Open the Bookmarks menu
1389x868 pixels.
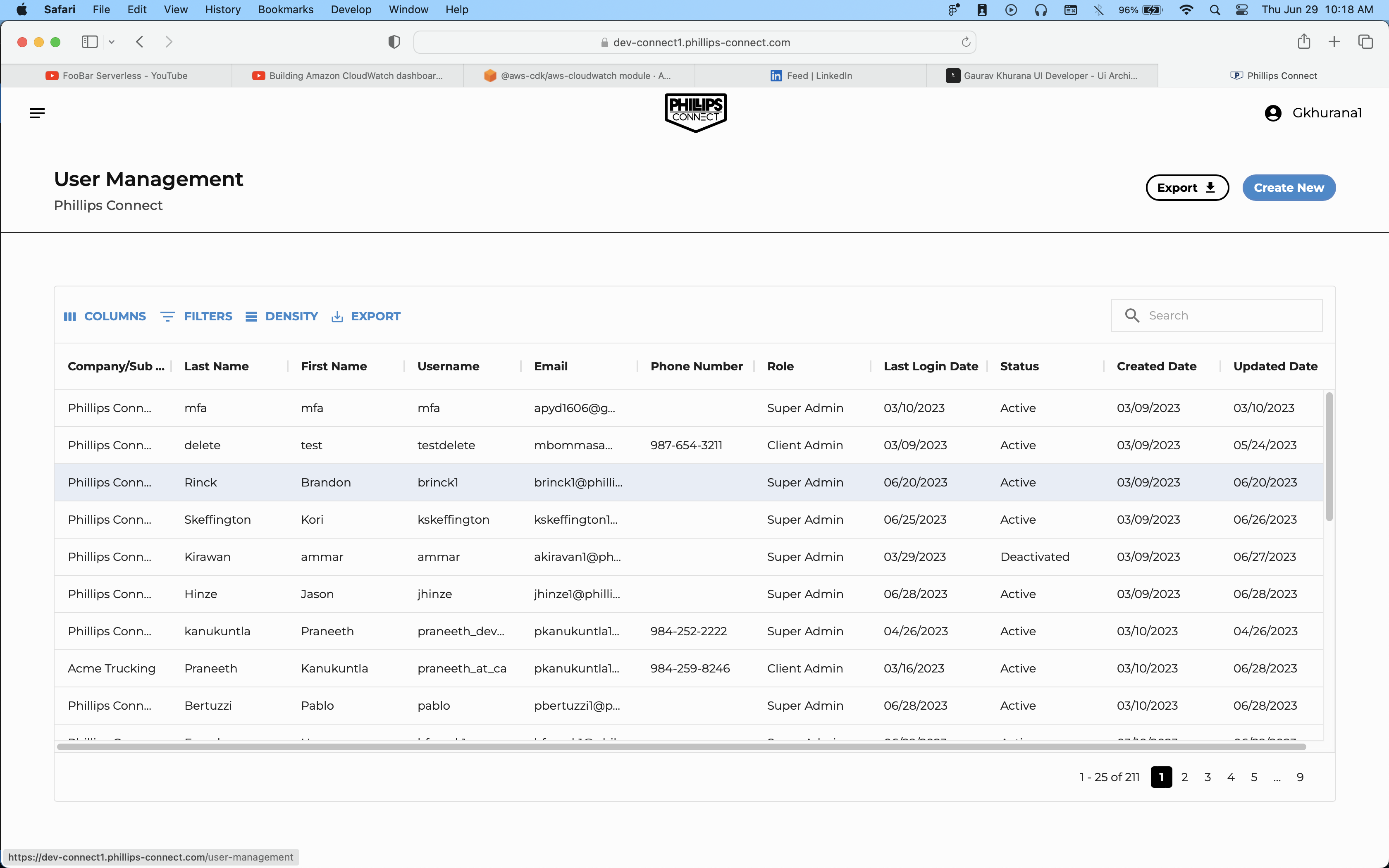point(285,10)
